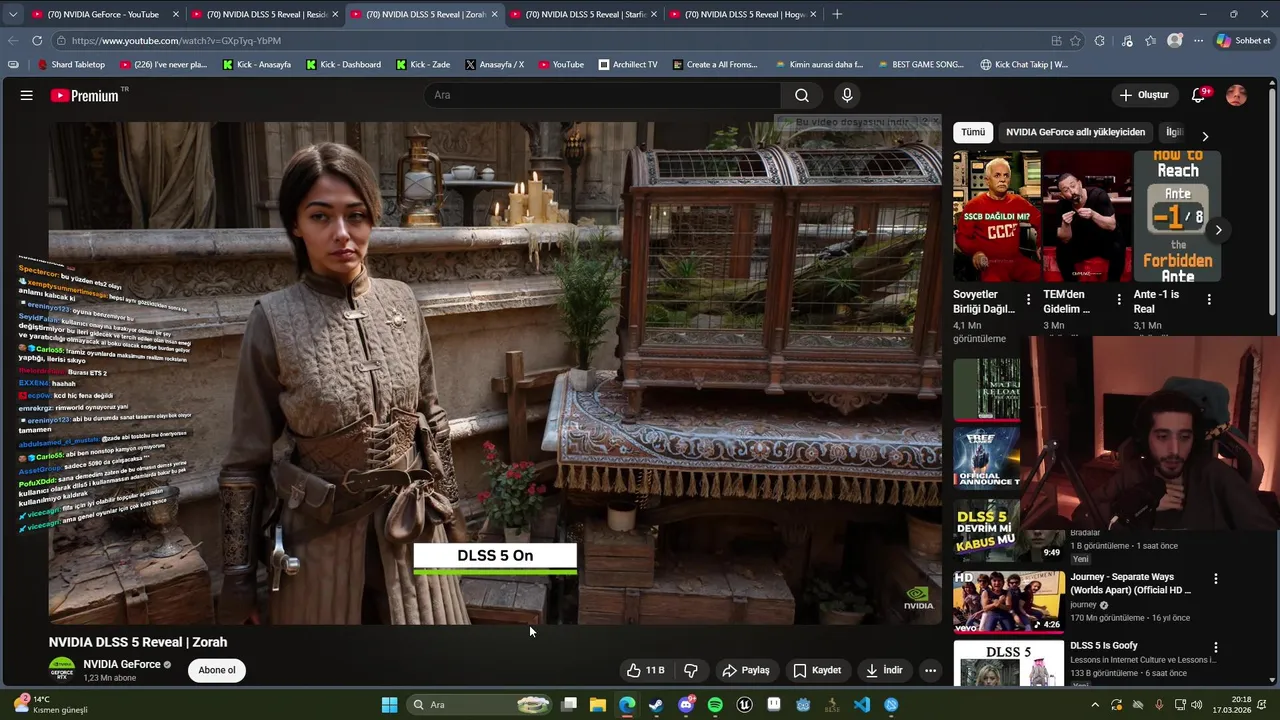The image size is (1280, 720).
Task: Open the DLSS 5 Devrim mi thumbnail
Action: tap(1008, 531)
